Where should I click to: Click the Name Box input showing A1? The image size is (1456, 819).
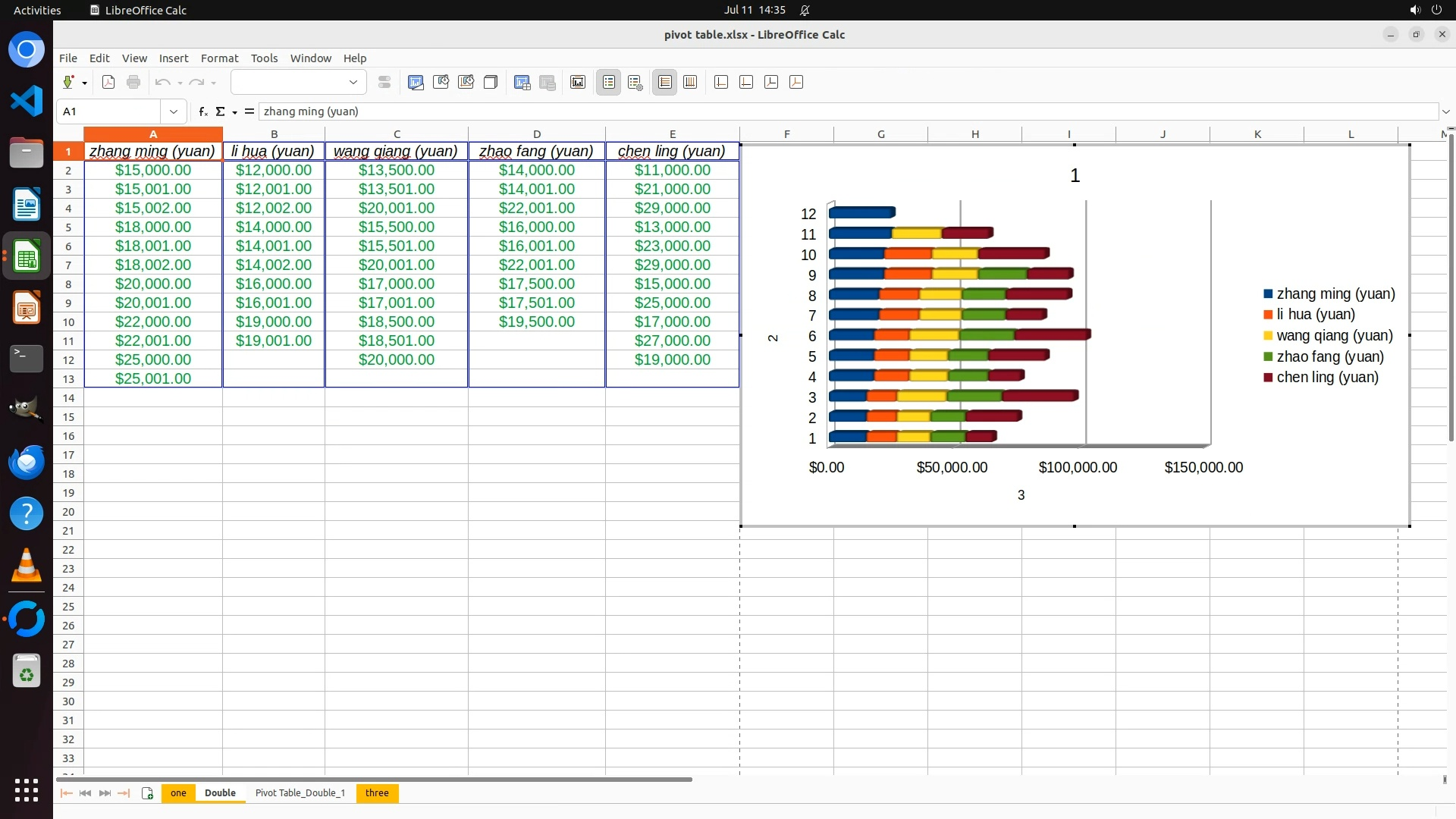[x=110, y=111]
